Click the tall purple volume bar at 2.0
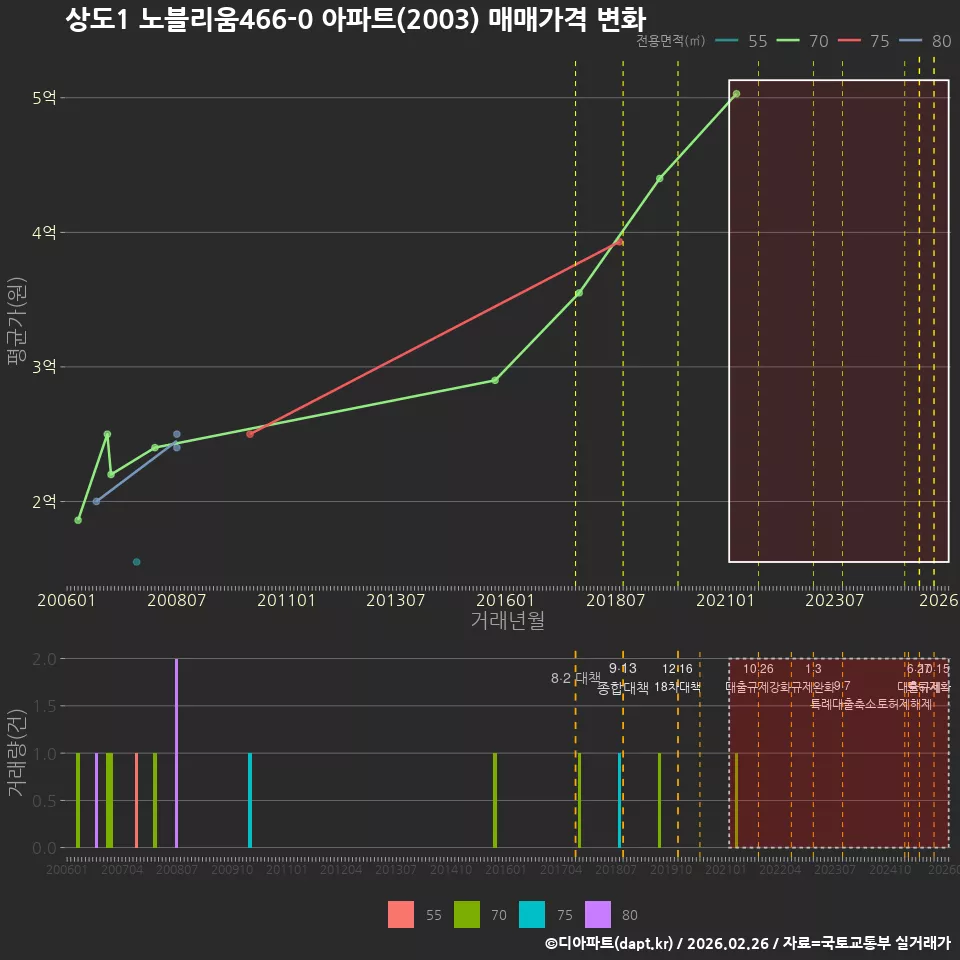This screenshot has height=960, width=960. pyautogui.click(x=176, y=753)
